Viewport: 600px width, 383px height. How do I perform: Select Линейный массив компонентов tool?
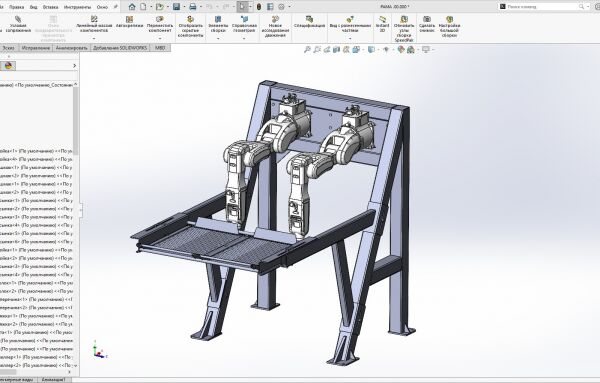94,23
